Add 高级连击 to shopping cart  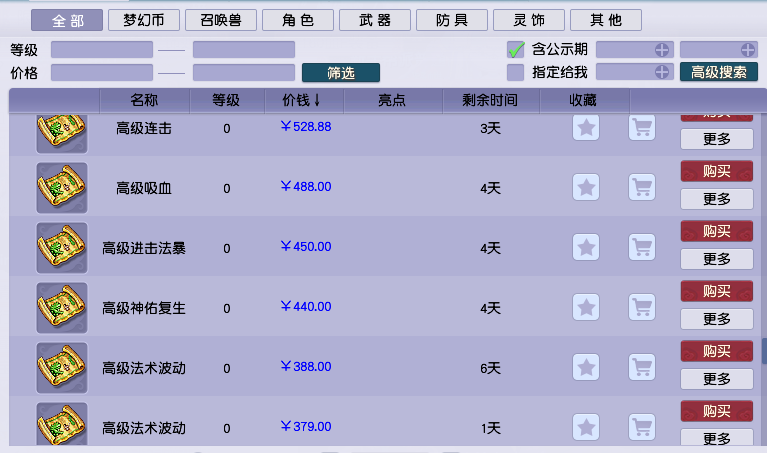642,128
